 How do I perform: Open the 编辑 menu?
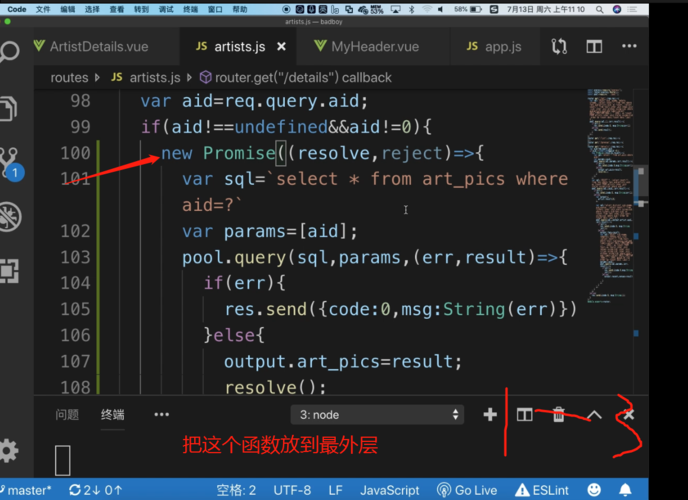[67, 9]
